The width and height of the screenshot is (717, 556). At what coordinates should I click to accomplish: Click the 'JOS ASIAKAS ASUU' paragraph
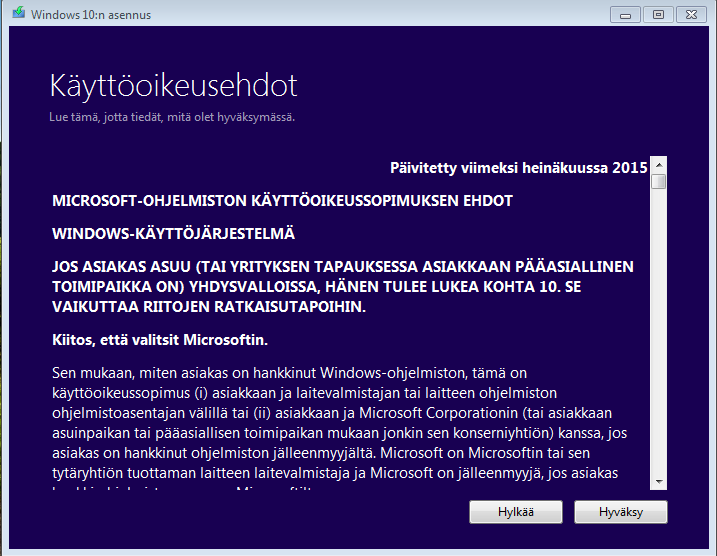click(x=342, y=287)
